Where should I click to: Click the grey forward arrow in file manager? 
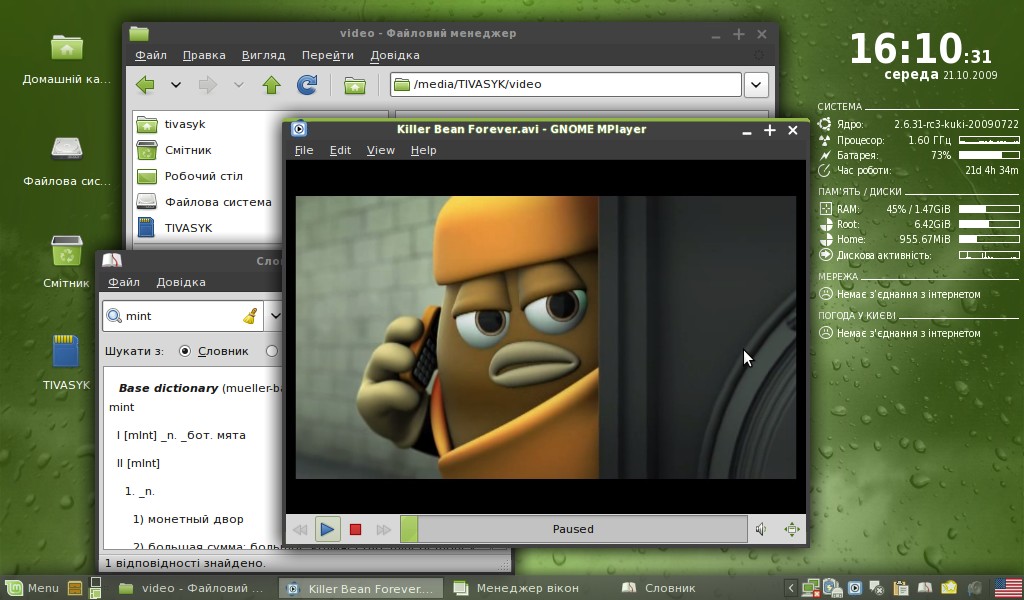click(208, 84)
